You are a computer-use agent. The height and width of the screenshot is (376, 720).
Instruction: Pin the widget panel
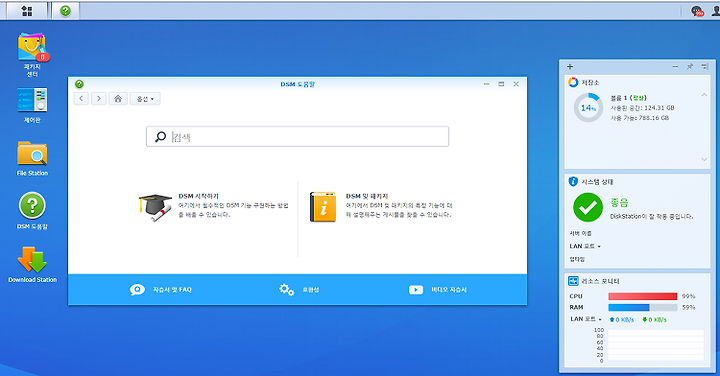[x=690, y=67]
